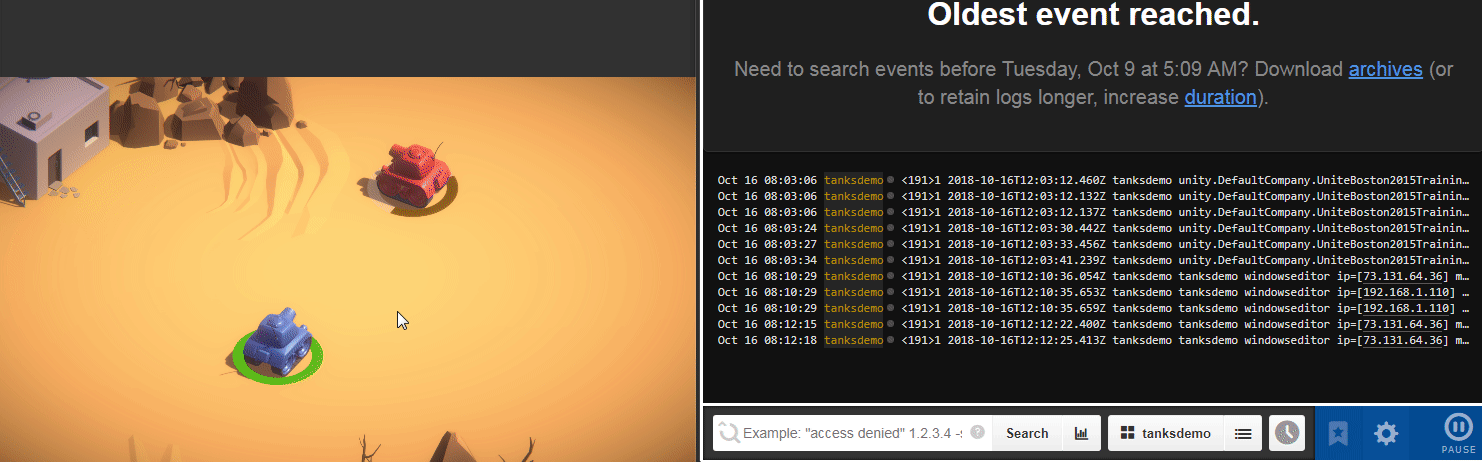Open the clock seek-to-time button
The image size is (1482, 462).
point(1287,433)
